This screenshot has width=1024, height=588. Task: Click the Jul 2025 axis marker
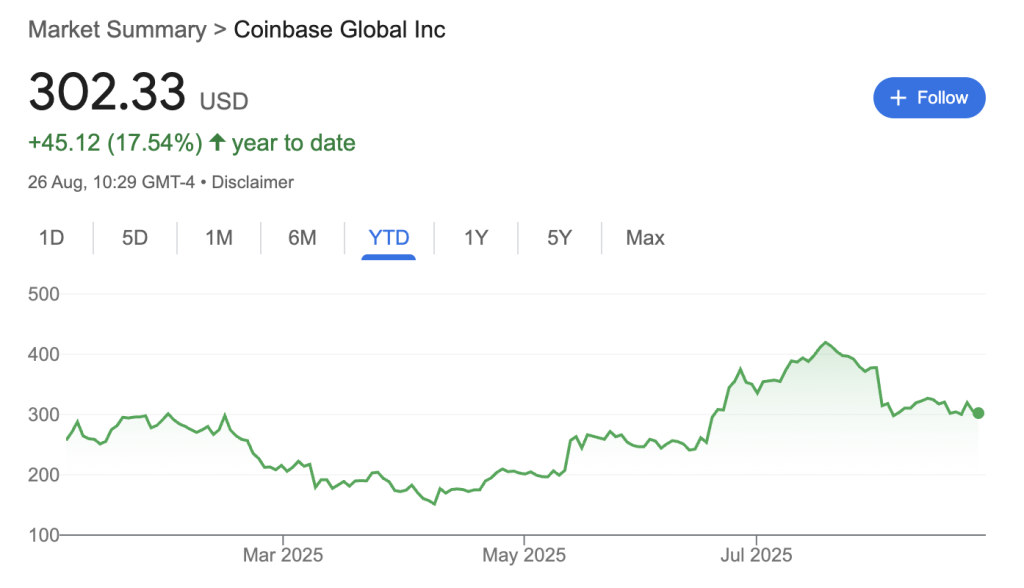pos(756,555)
